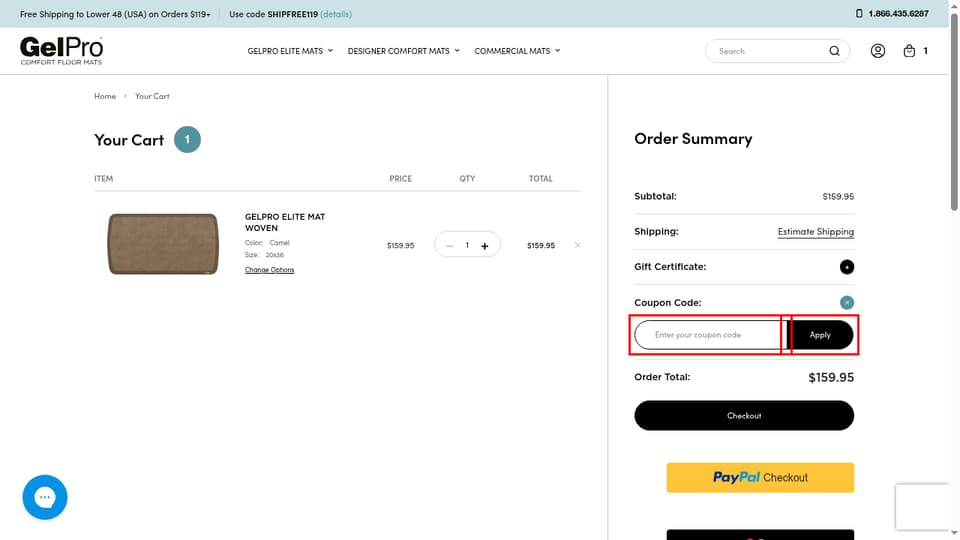Click the Your Cart breadcrumb

152,96
